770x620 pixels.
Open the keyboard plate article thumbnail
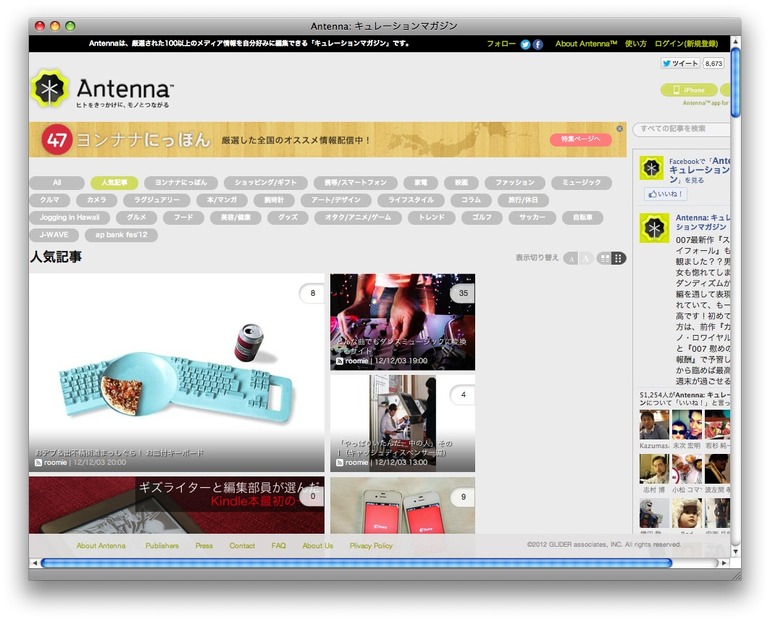pyautogui.click(x=177, y=373)
